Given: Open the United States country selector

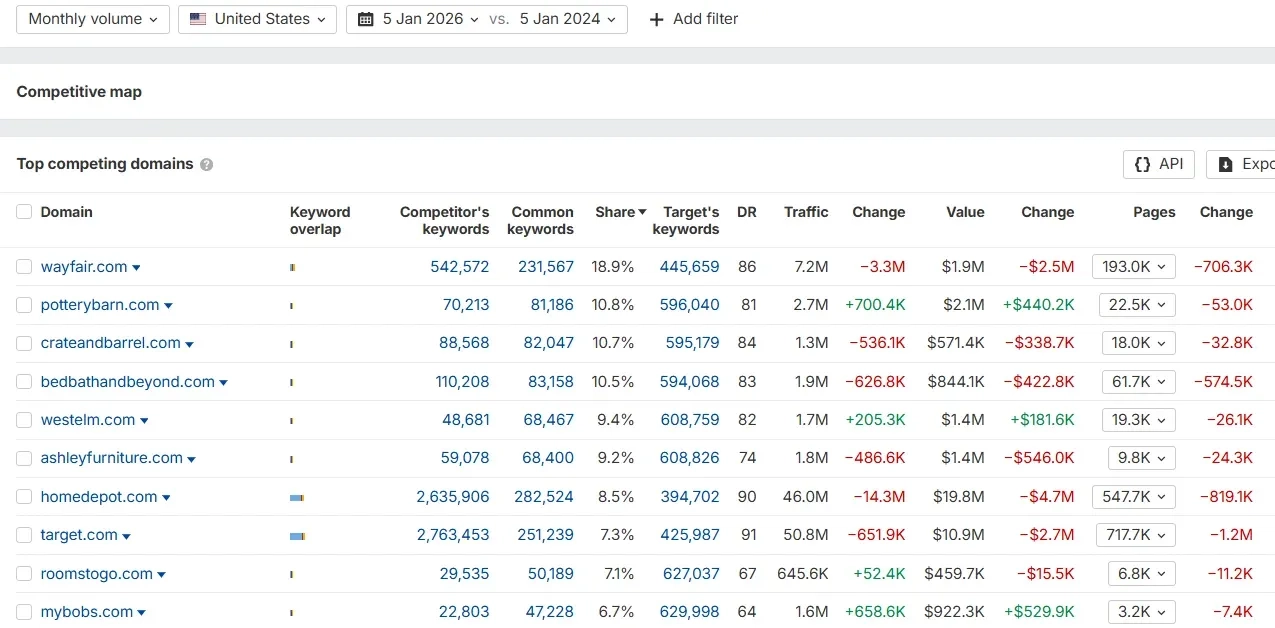Looking at the screenshot, I should click(257, 19).
